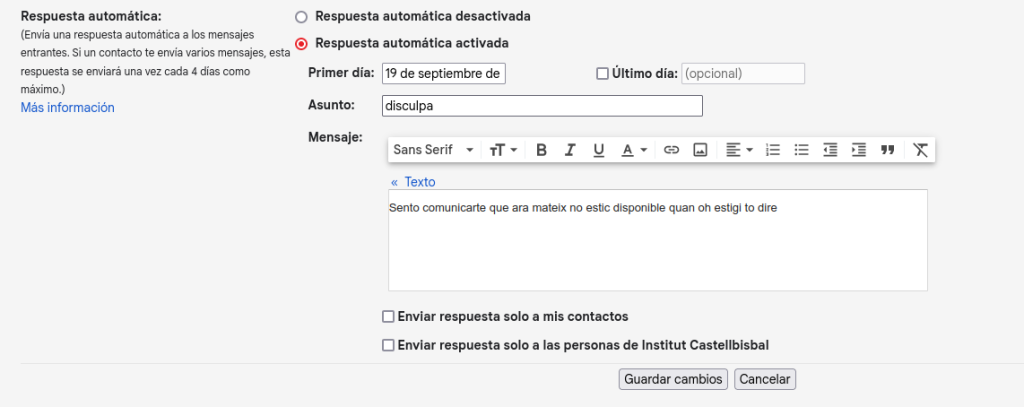
Task: Create a numbered list in message
Action: click(773, 150)
